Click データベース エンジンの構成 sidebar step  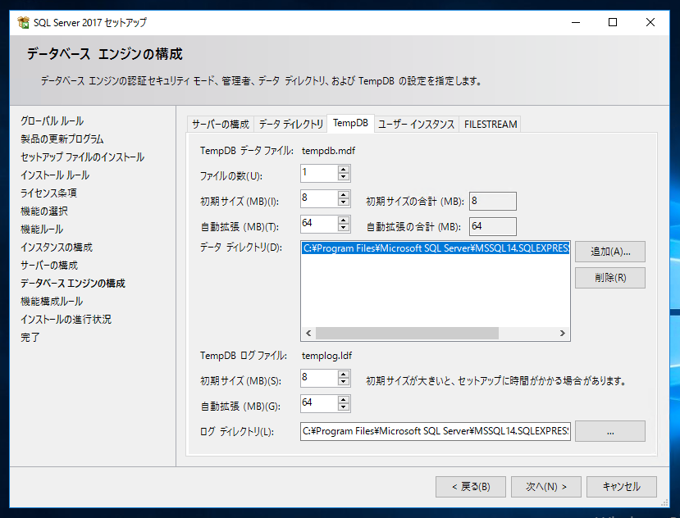tap(73, 283)
